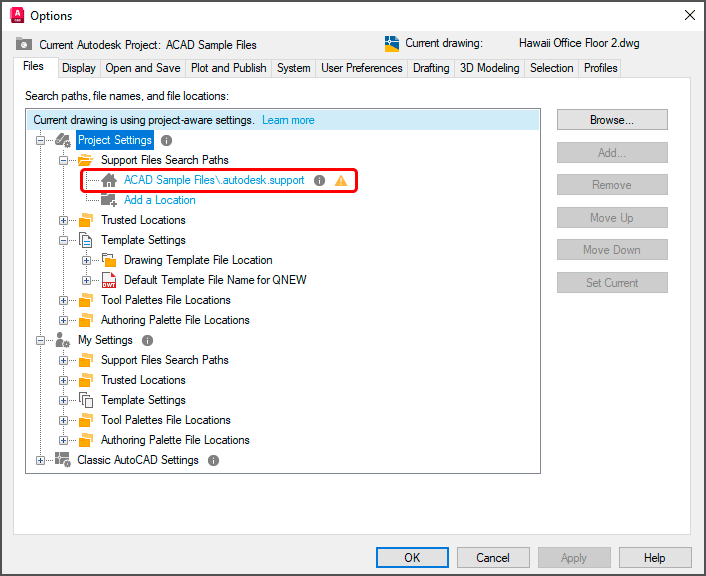Click the OK button
This screenshot has height=576, width=706.
pyautogui.click(x=412, y=558)
